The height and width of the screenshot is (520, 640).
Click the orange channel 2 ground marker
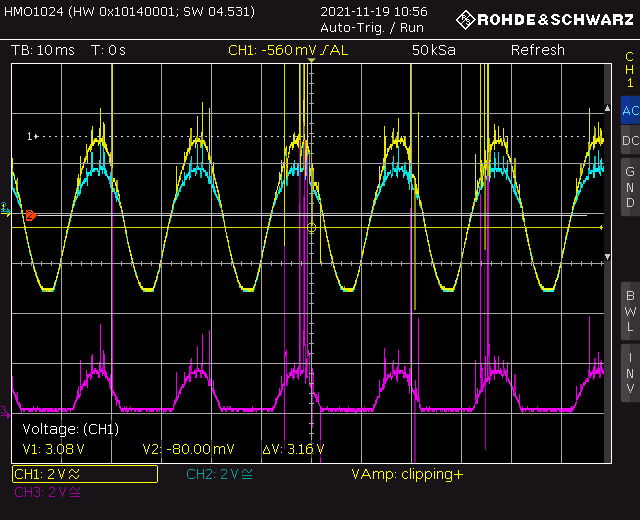coord(31,215)
